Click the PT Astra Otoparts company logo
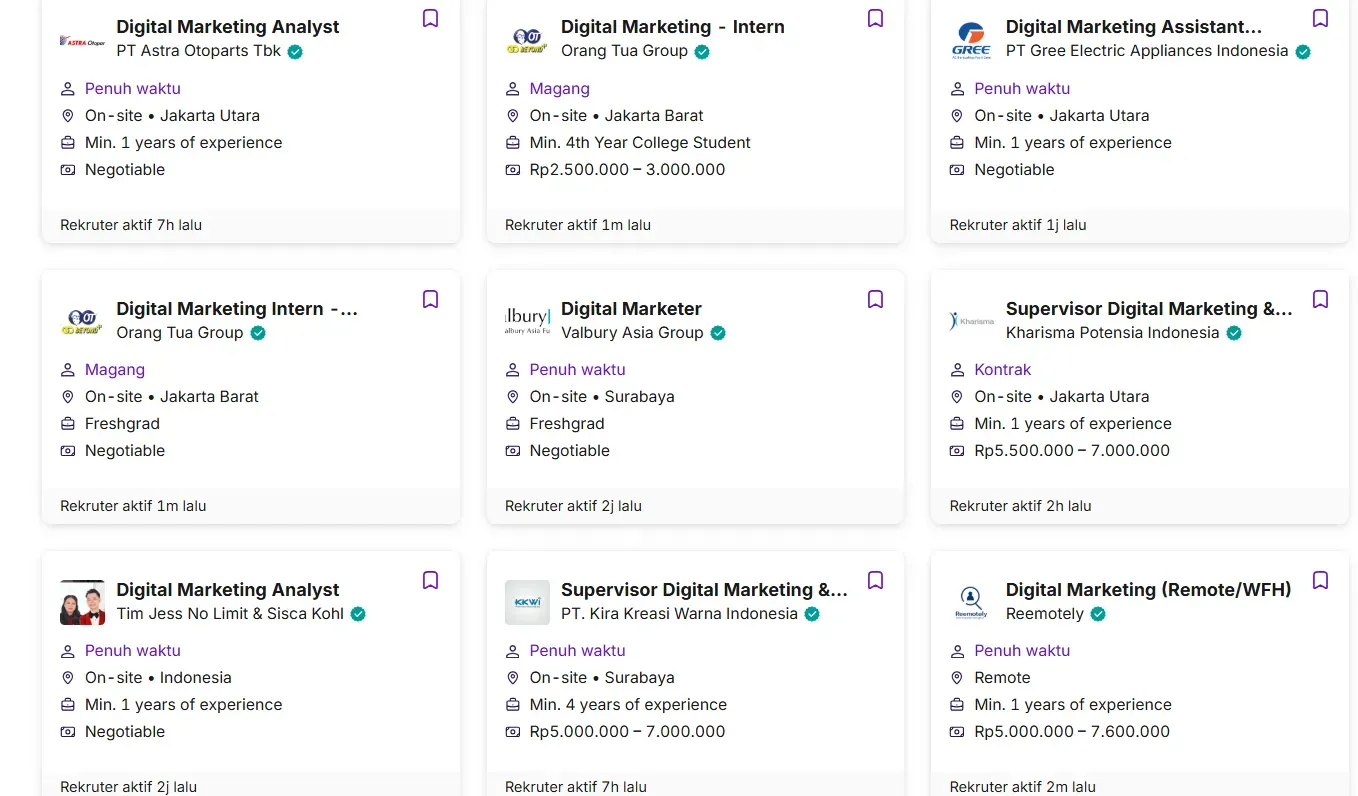 click(x=81, y=38)
